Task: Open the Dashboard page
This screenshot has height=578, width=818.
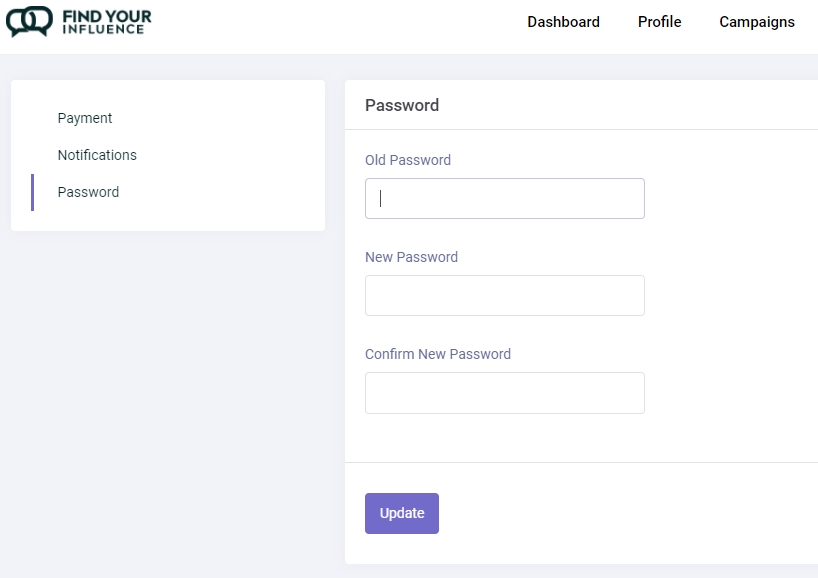Action: pyautogui.click(x=563, y=21)
